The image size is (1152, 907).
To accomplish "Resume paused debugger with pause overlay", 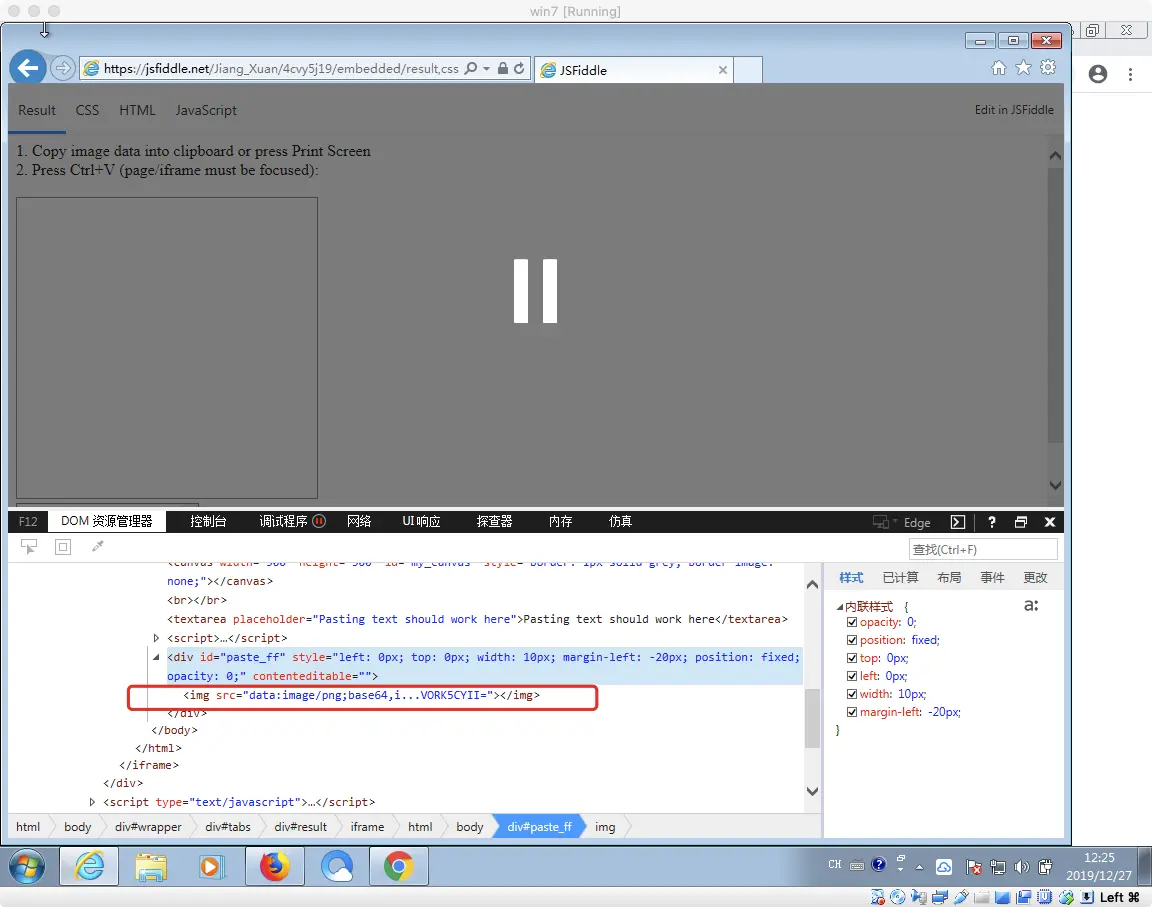I will click(x=536, y=291).
